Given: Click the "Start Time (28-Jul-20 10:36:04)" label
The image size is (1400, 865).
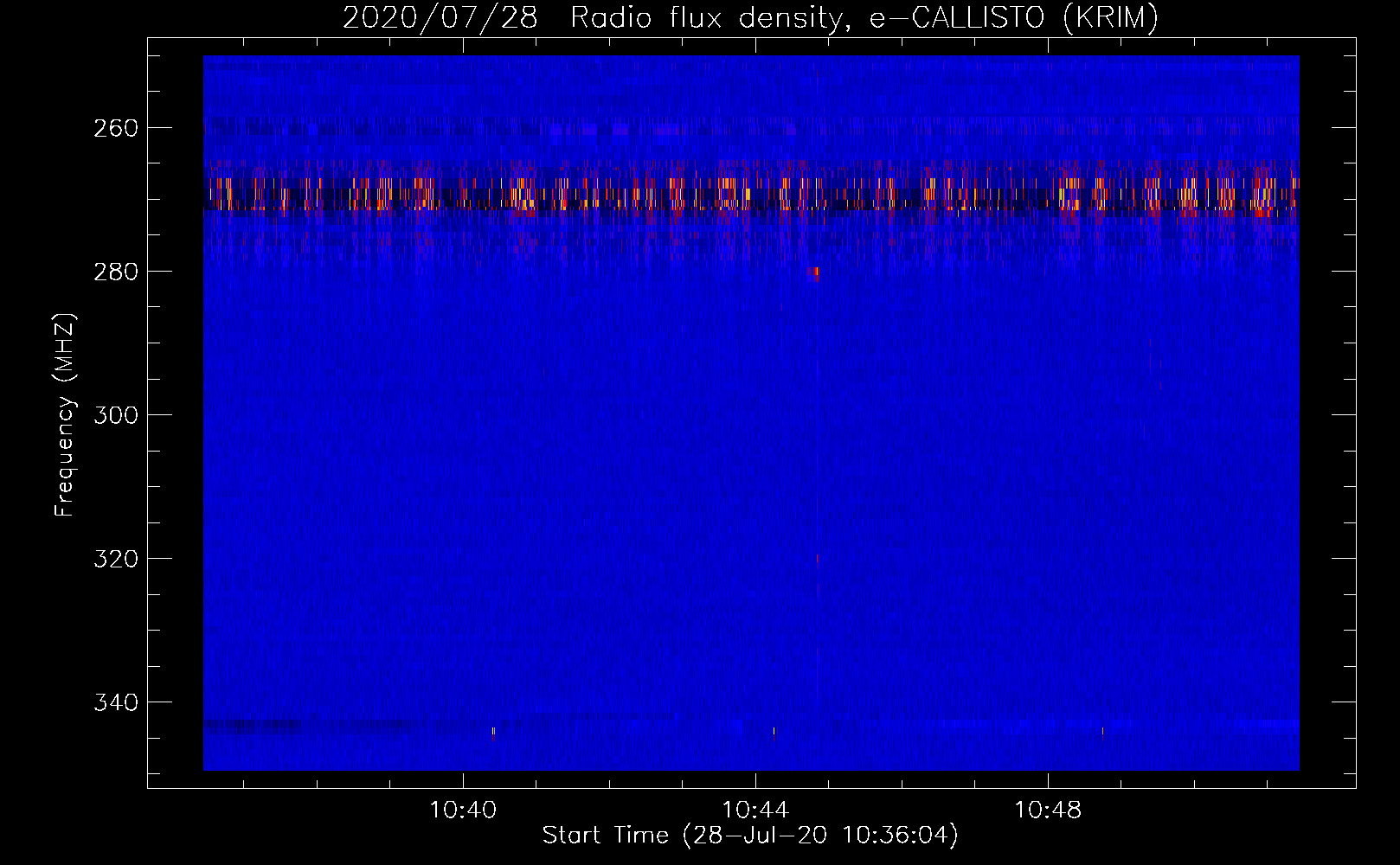Looking at the screenshot, I should [x=750, y=836].
